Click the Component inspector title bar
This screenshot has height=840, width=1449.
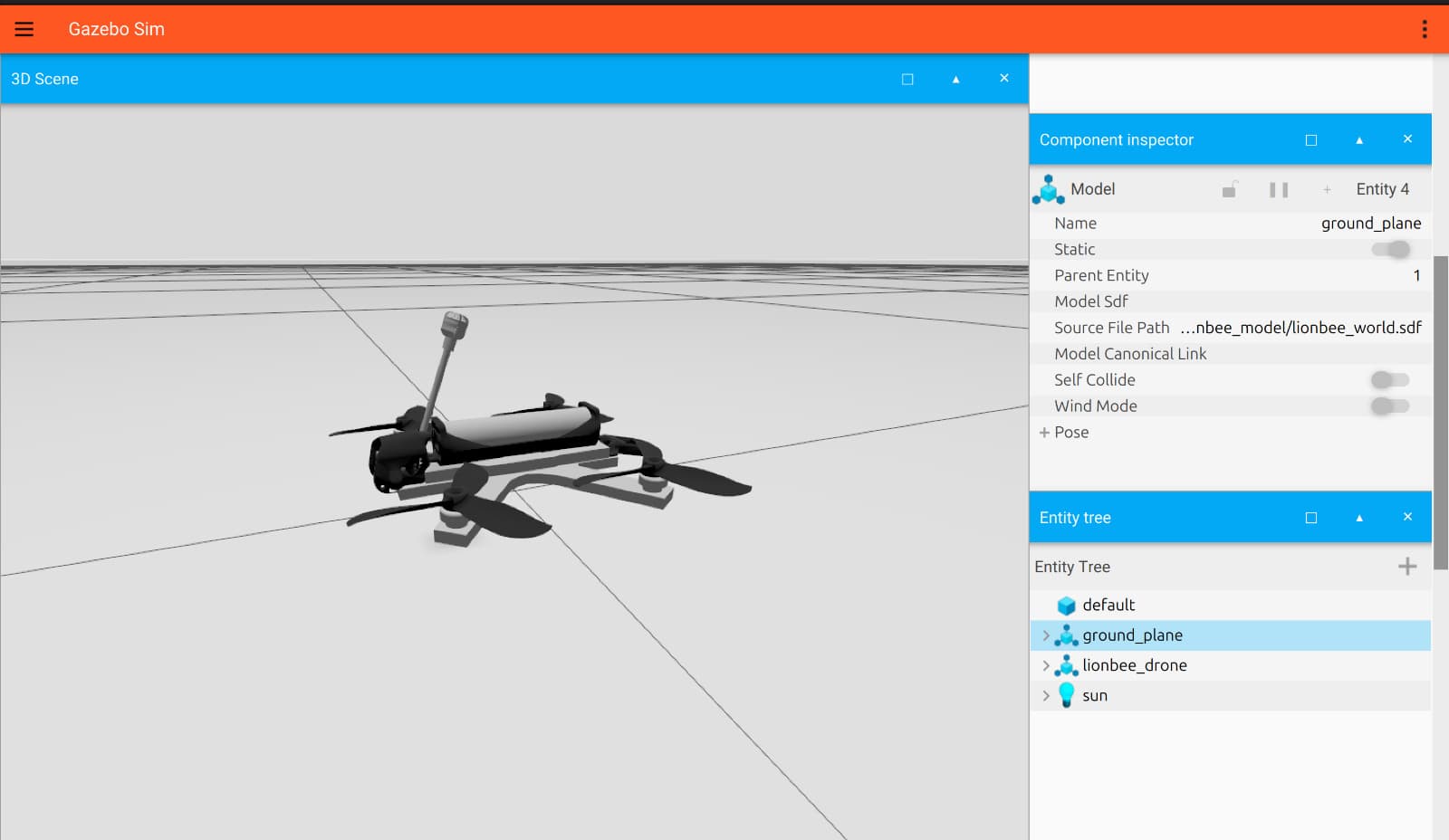coord(1231,139)
